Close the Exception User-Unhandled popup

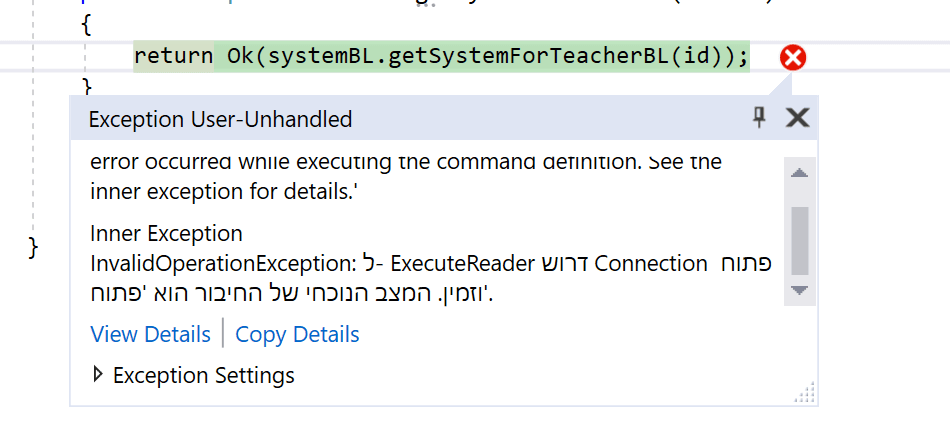click(797, 118)
